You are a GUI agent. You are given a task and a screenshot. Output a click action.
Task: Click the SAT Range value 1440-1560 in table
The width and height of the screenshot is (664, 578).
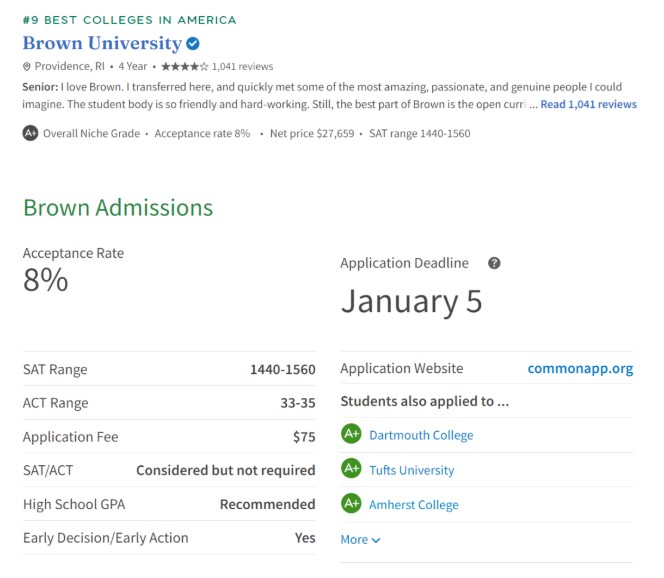(283, 369)
